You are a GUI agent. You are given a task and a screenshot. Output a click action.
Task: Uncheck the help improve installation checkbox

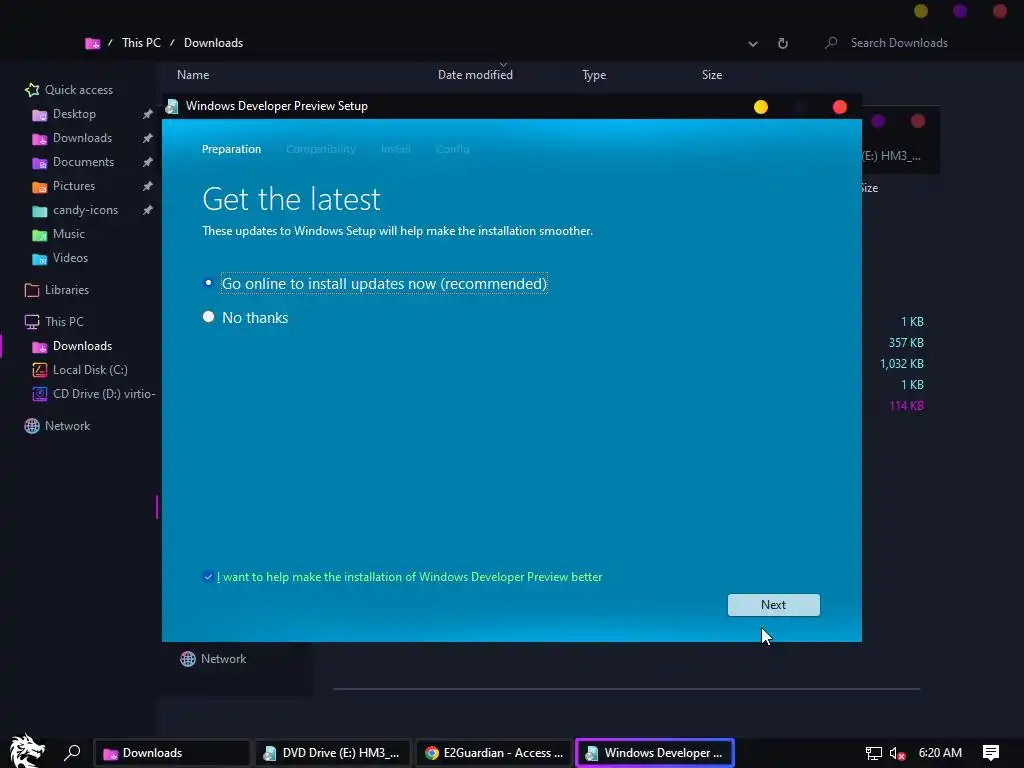(x=208, y=577)
